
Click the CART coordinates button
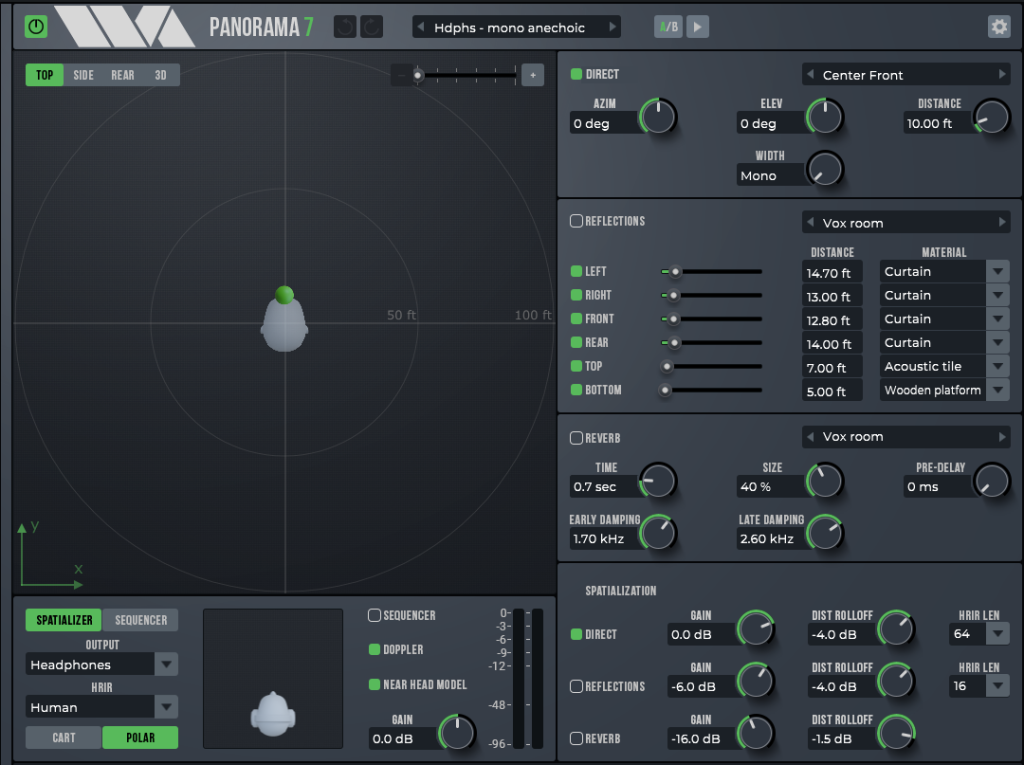[x=63, y=738]
